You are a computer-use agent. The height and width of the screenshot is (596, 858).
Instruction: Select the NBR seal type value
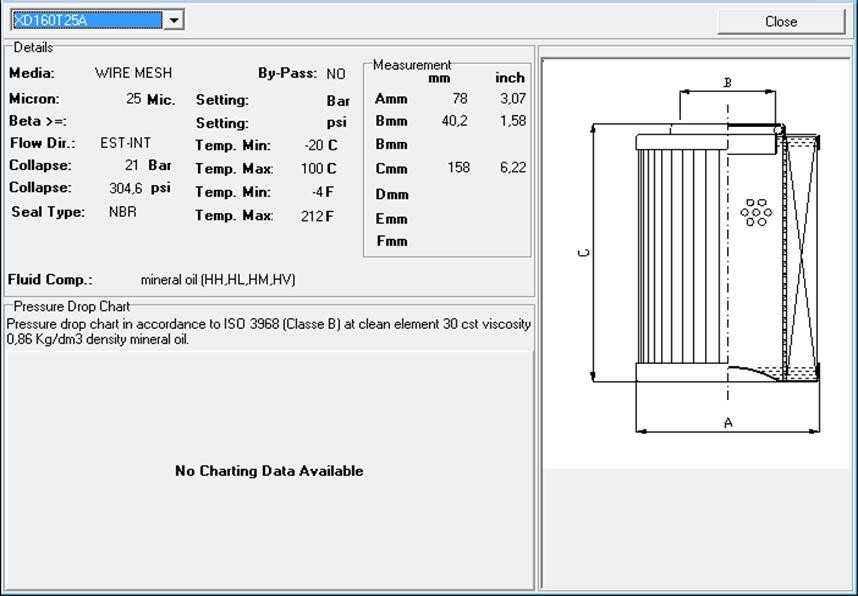123,212
